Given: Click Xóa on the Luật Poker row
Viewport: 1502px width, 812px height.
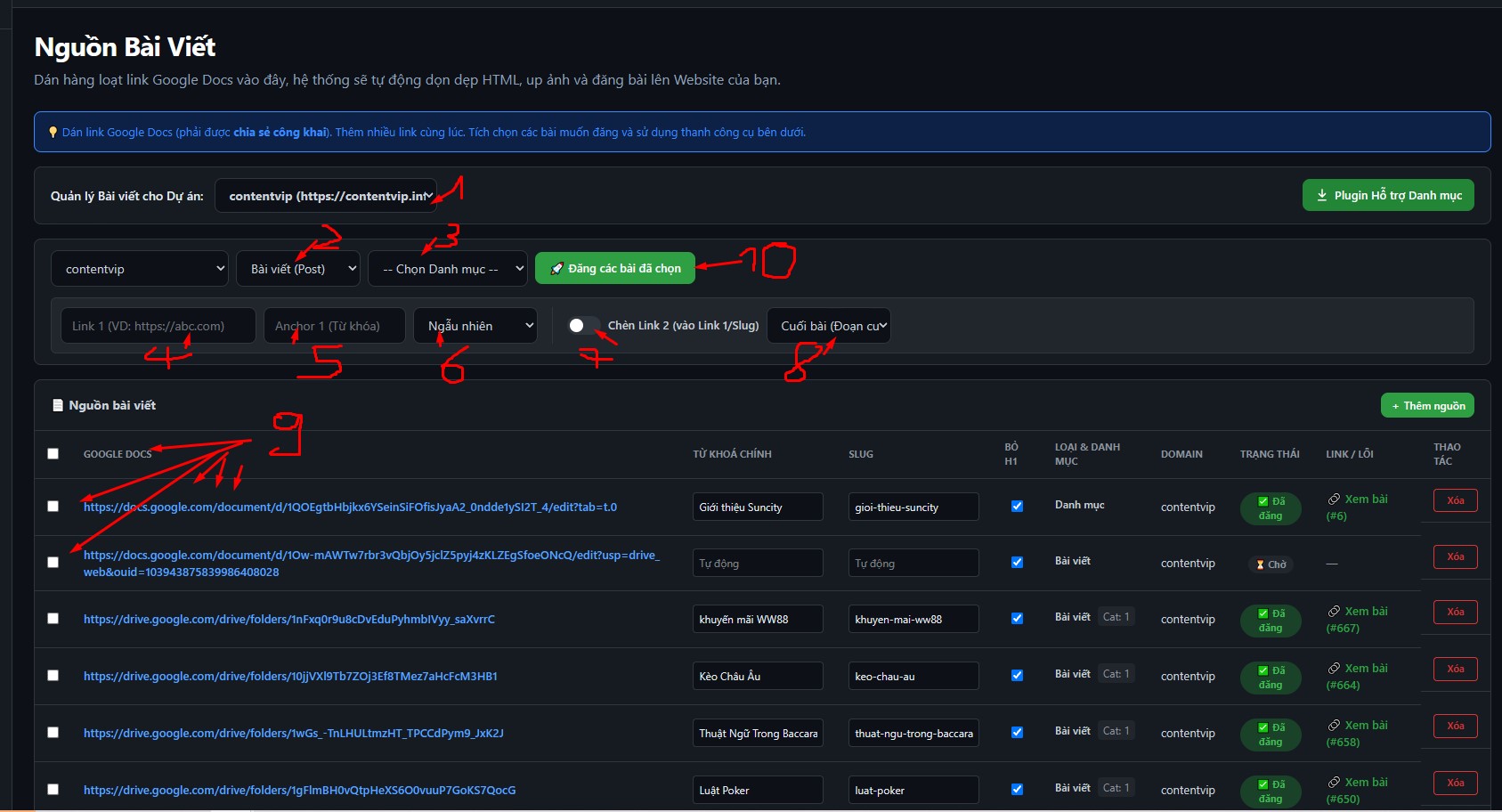Looking at the screenshot, I should pyautogui.click(x=1456, y=783).
